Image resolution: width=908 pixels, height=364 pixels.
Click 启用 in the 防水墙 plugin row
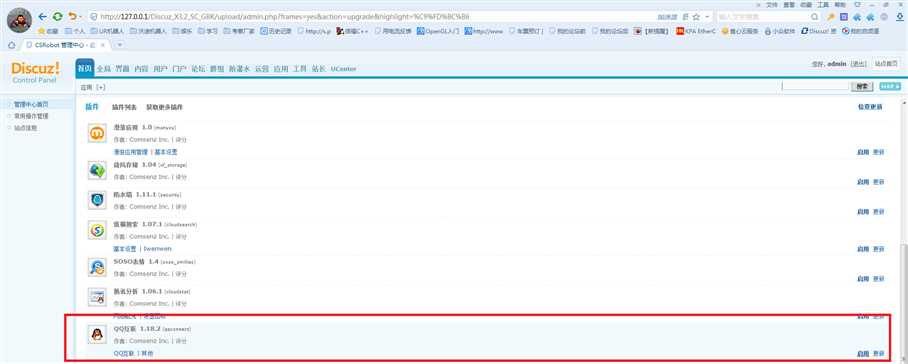(863, 212)
